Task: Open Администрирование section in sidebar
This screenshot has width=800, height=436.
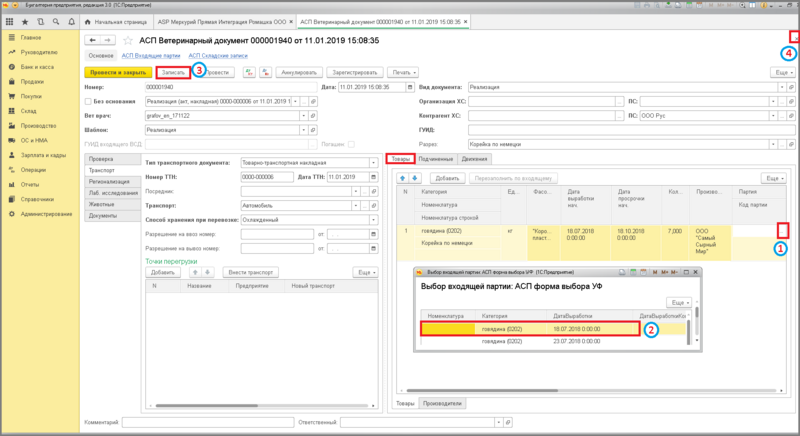Action: click(x=46, y=214)
